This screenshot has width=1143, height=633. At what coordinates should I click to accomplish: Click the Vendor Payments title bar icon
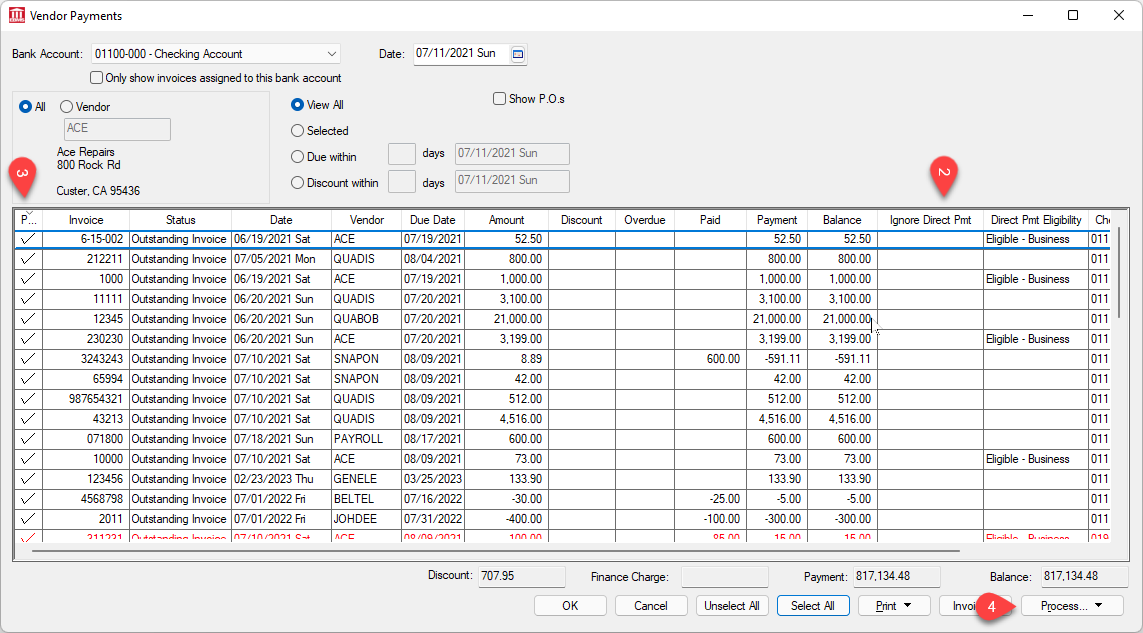16,15
